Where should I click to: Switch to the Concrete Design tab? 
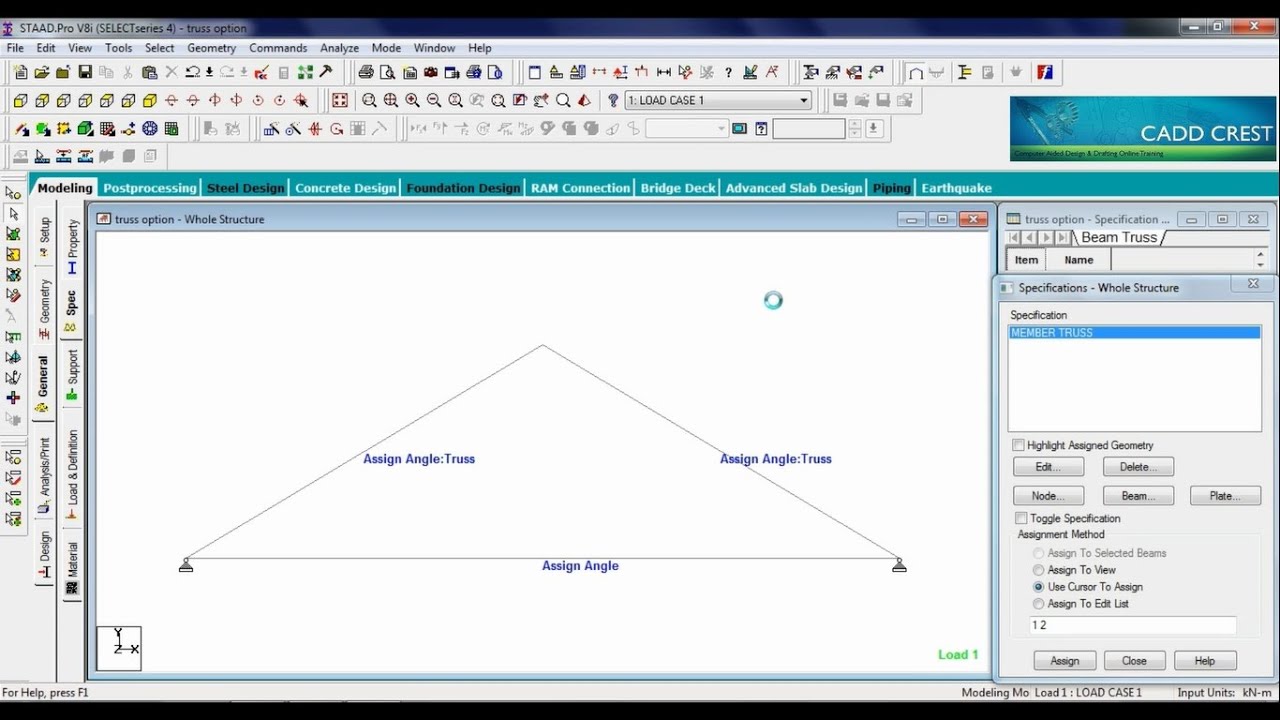click(x=346, y=188)
